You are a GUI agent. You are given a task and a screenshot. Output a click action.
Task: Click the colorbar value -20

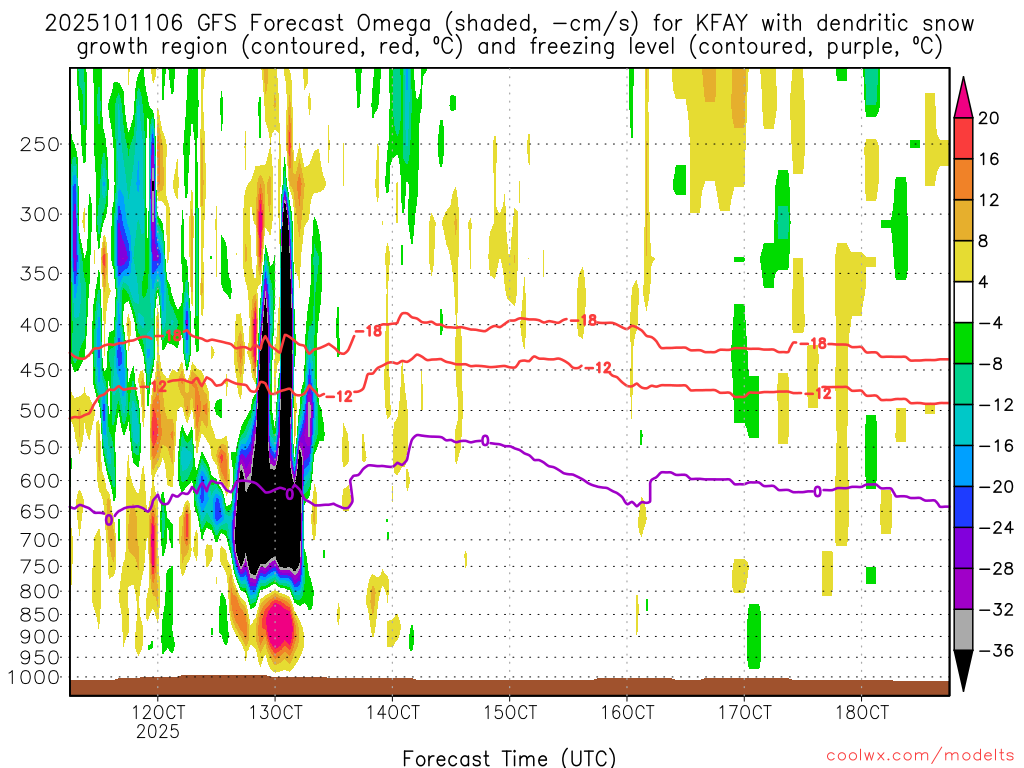995,487
